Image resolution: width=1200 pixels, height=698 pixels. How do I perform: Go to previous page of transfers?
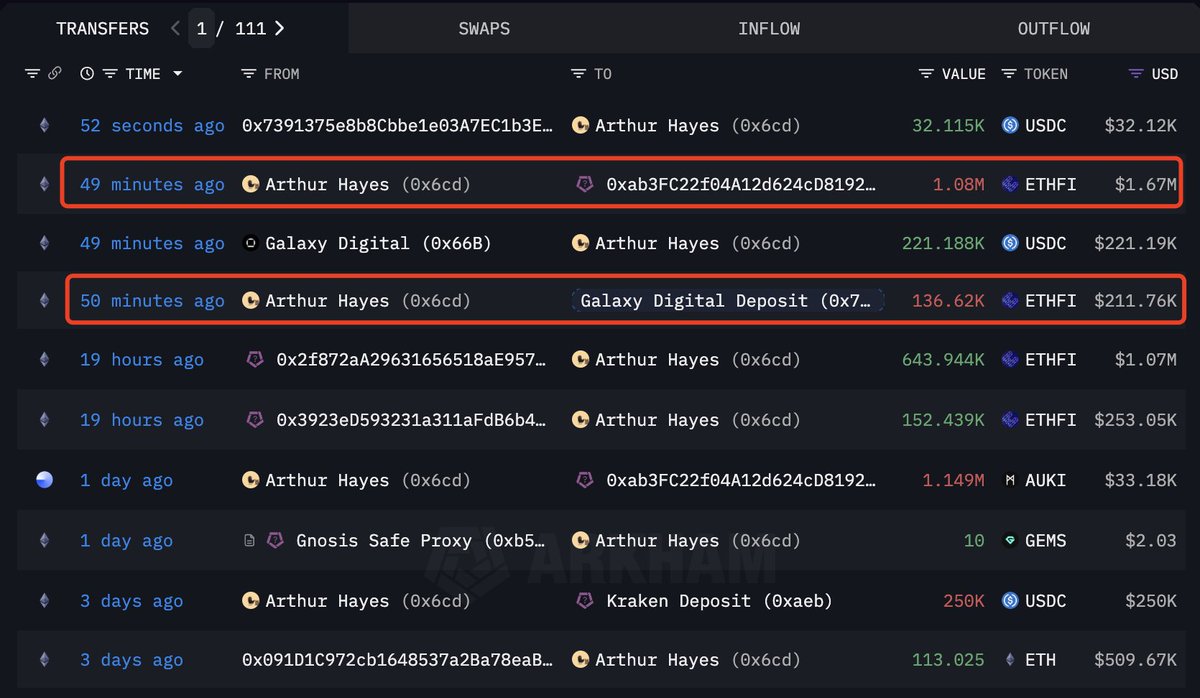(x=175, y=28)
